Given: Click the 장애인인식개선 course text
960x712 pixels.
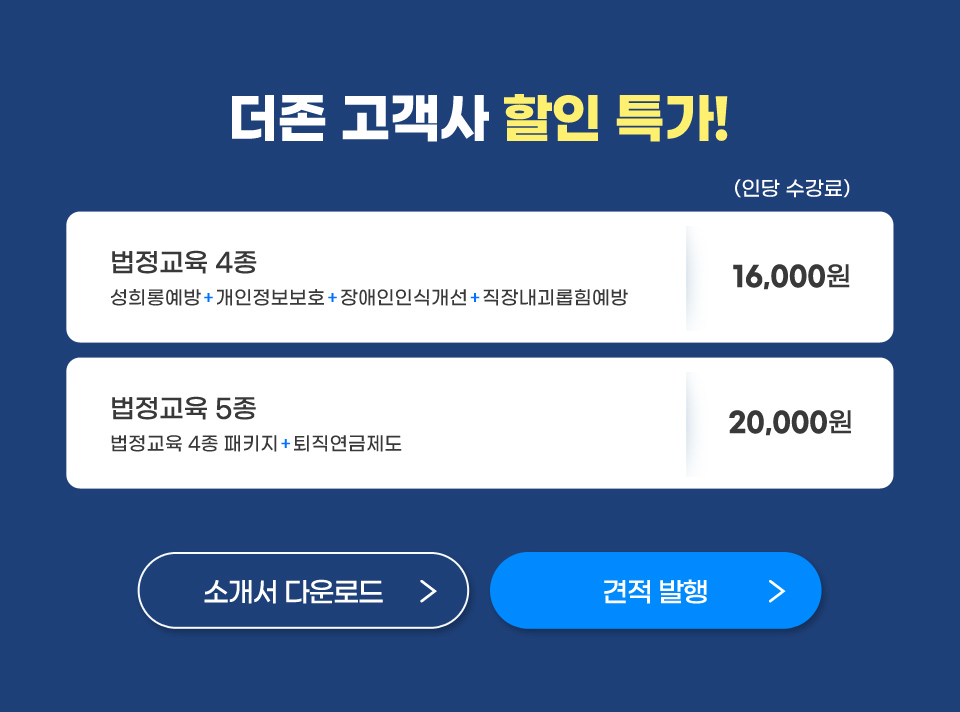Looking at the screenshot, I should point(403,298).
